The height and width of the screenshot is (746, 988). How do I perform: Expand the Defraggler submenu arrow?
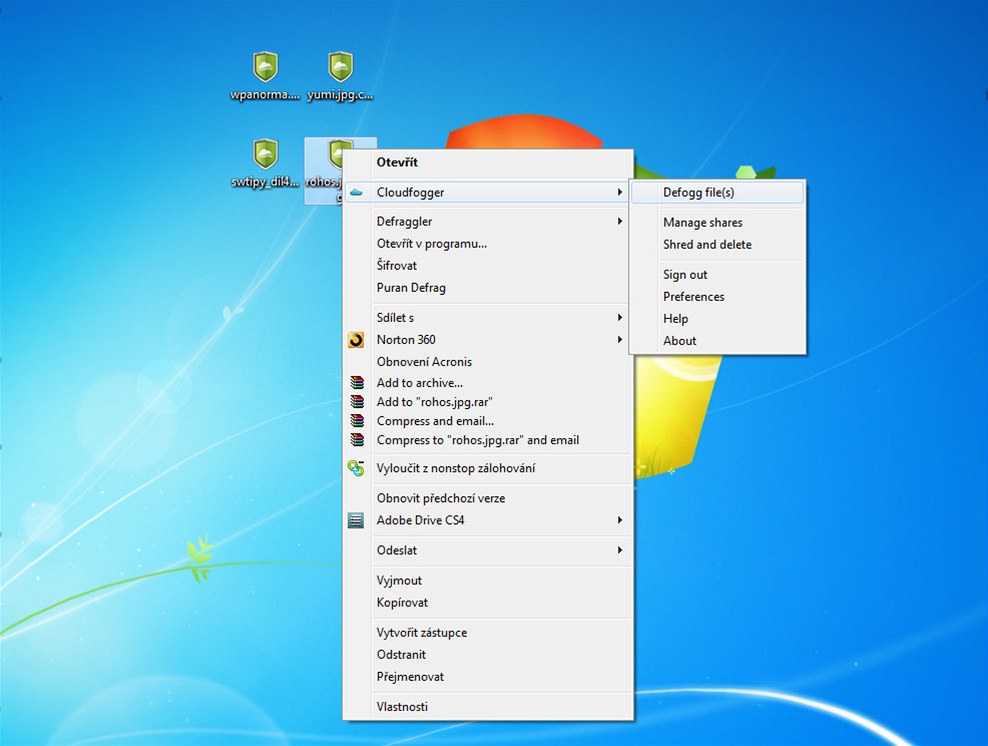pyautogui.click(x=620, y=221)
